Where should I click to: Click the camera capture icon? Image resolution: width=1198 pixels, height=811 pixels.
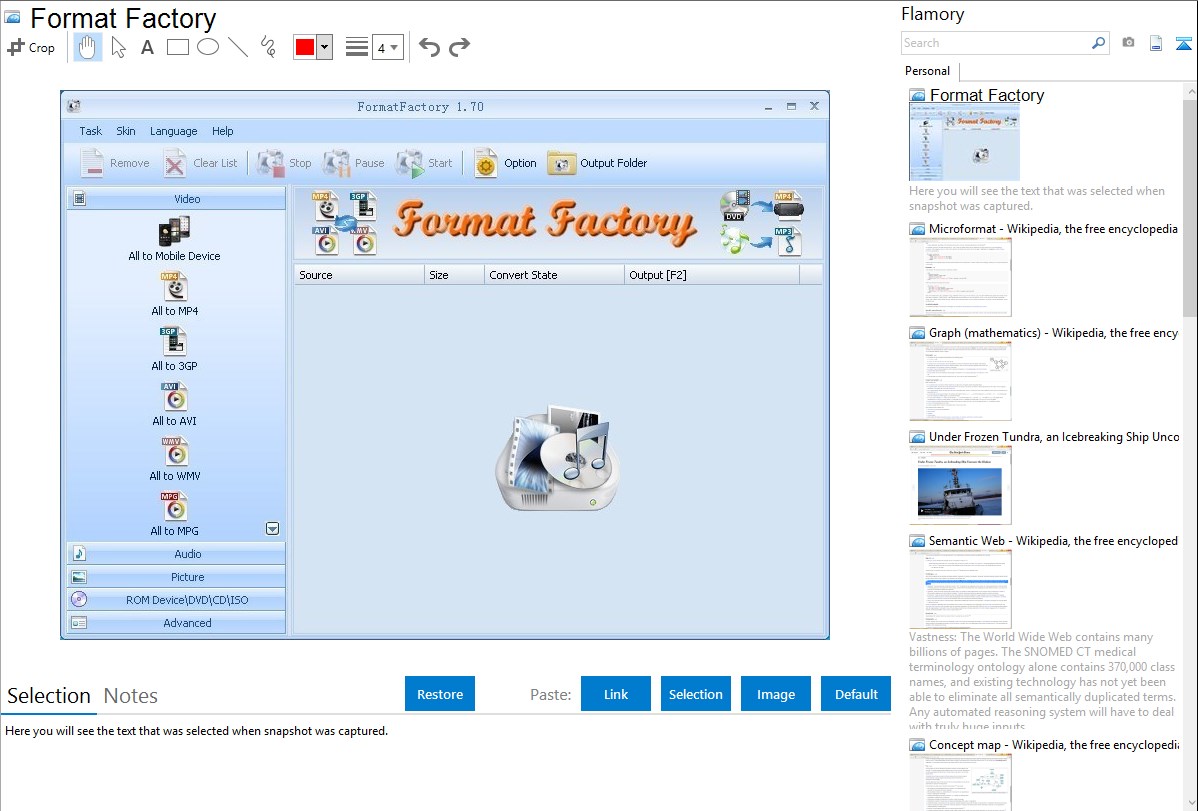click(x=1128, y=43)
